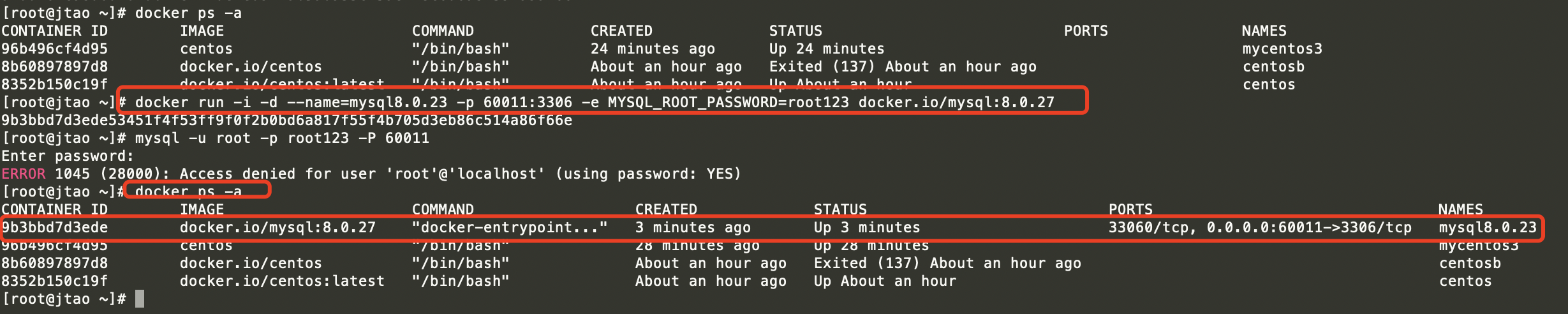Click container ID 96b496cf4d95 in first listing
This screenshot has width=1568, height=314.
pyautogui.click(x=55, y=49)
